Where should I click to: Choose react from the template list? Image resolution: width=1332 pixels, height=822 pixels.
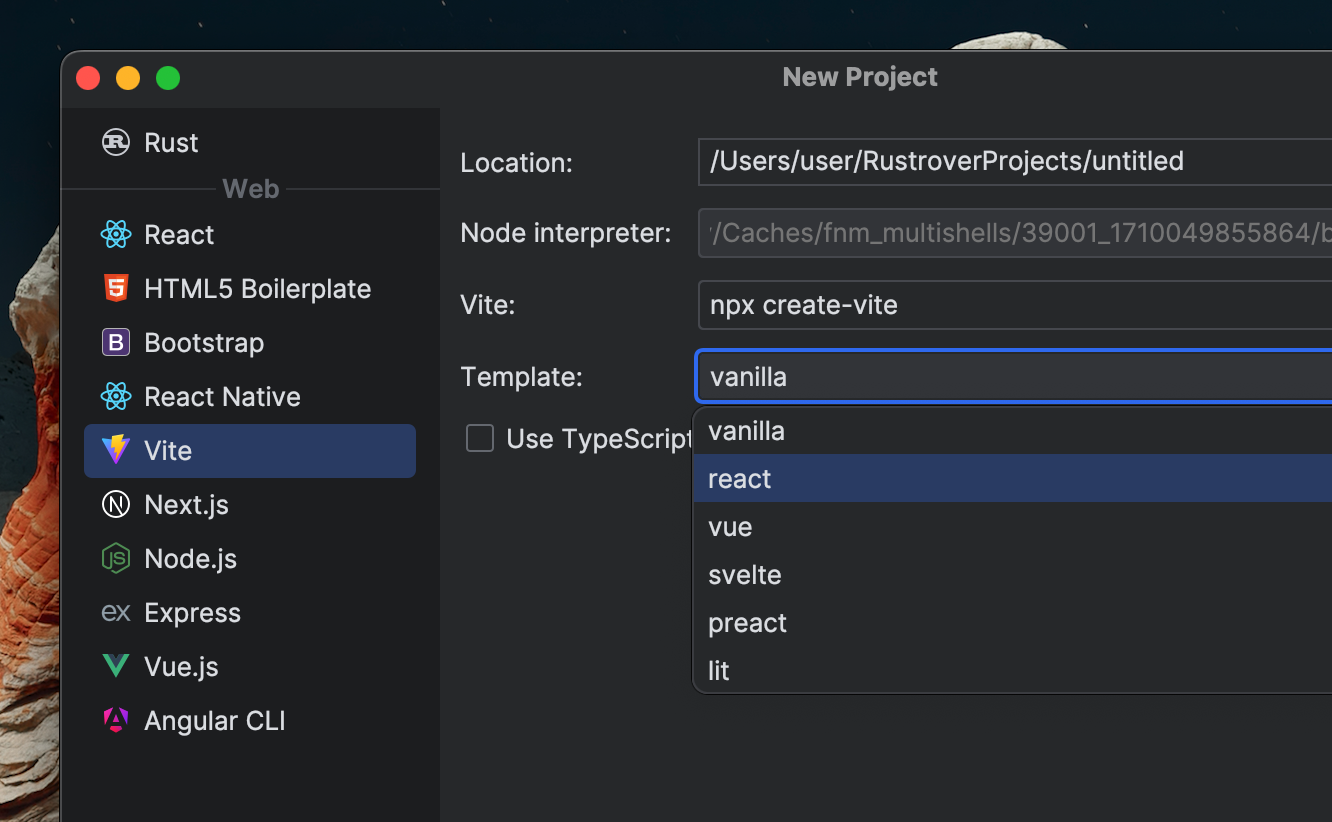(x=1013, y=479)
